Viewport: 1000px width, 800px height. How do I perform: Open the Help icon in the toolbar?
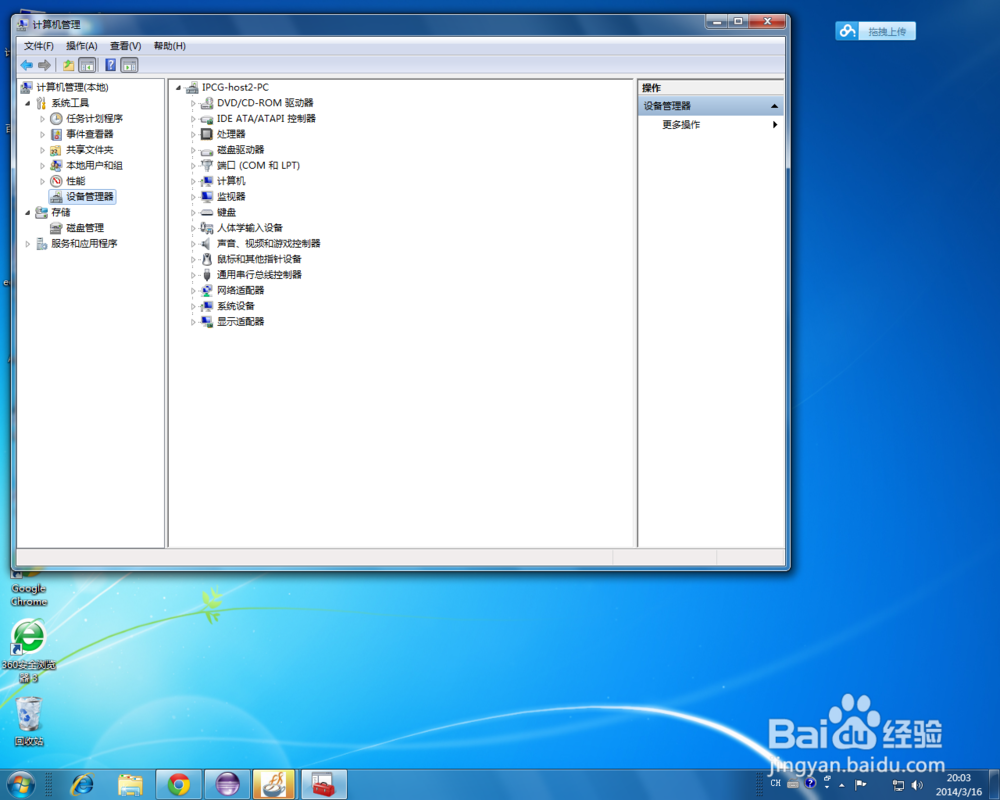pyautogui.click(x=110, y=65)
